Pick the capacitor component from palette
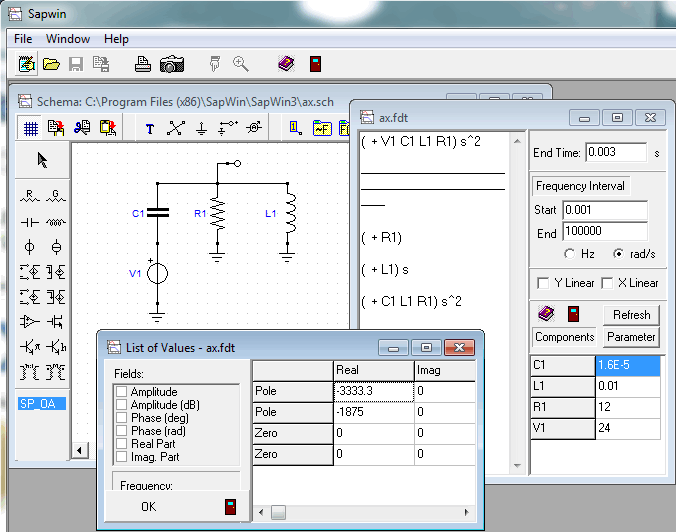 [30, 221]
